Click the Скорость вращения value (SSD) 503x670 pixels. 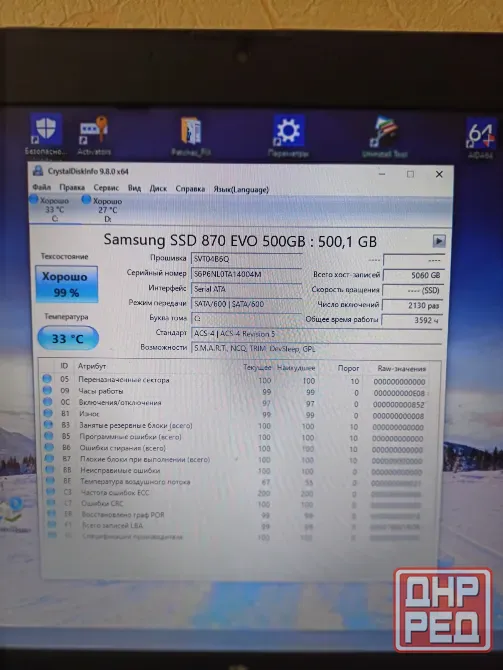413,291
